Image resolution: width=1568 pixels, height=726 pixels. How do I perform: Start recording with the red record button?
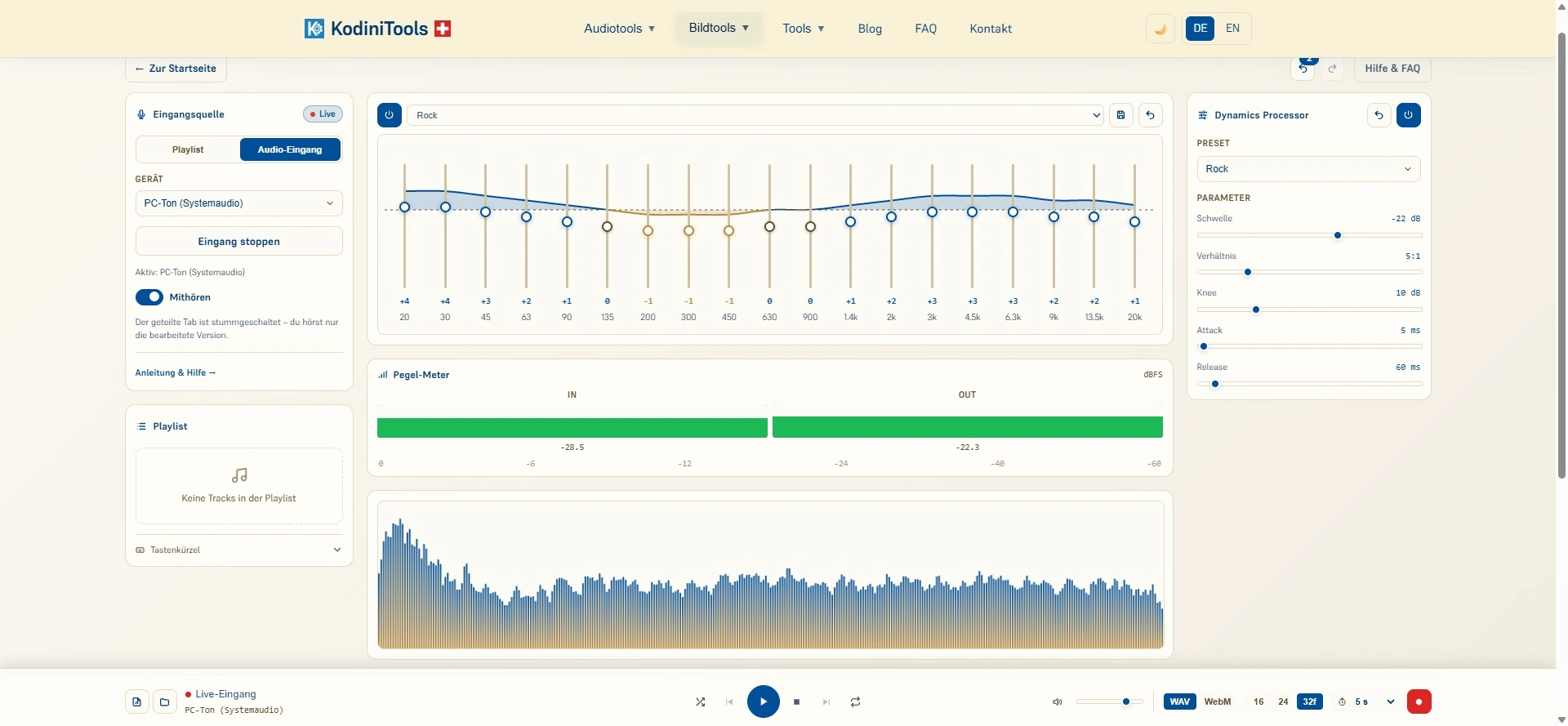tap(1419, 702)
